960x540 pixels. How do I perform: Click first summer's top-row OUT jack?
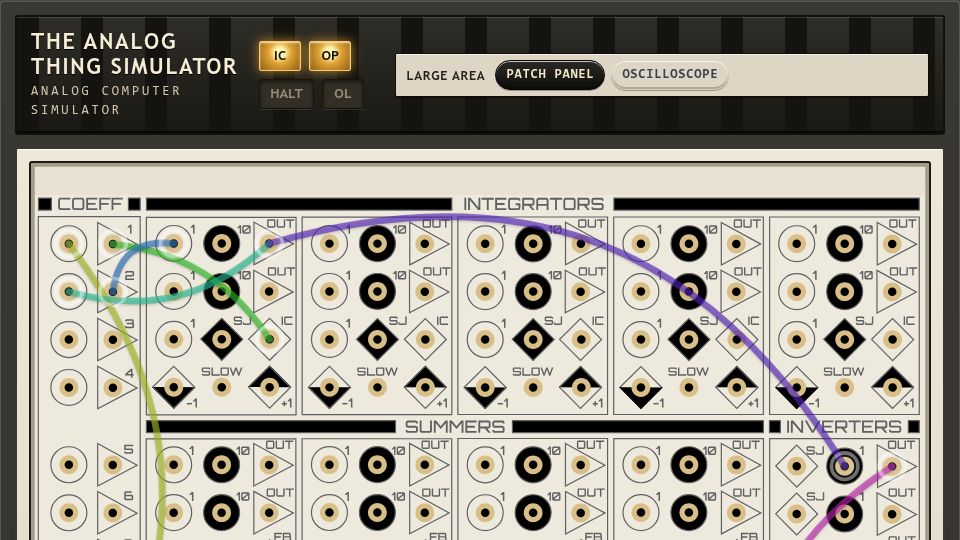pyautogui.click(x=269, y=465)
